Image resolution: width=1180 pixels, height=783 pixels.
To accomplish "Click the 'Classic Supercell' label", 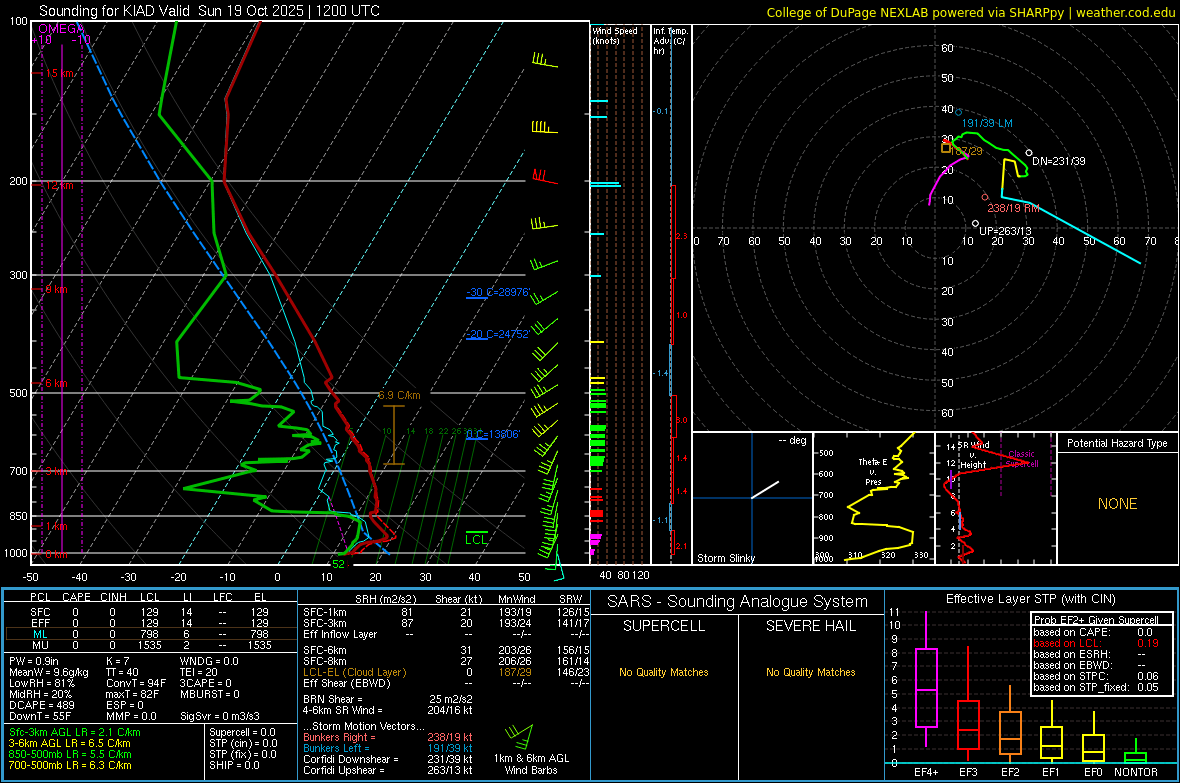I will (x=1022, y=459).
